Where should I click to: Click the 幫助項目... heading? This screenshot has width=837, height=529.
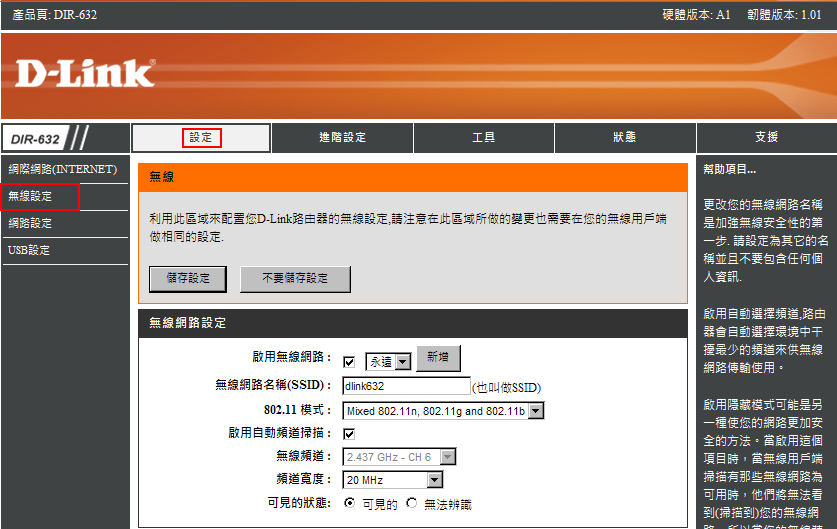point(730,170)
